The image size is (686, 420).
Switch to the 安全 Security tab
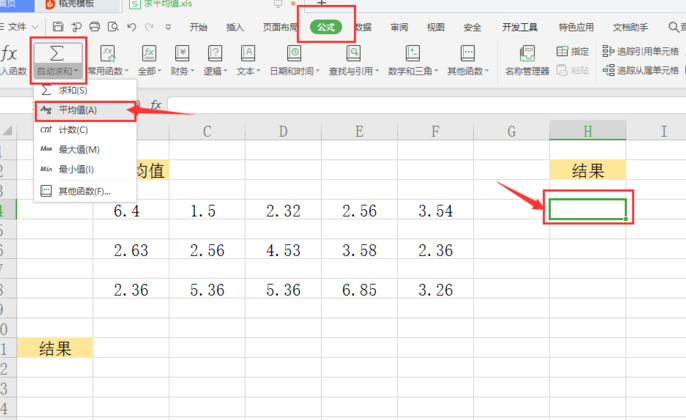pyautogui.click(x=472, y=27)
